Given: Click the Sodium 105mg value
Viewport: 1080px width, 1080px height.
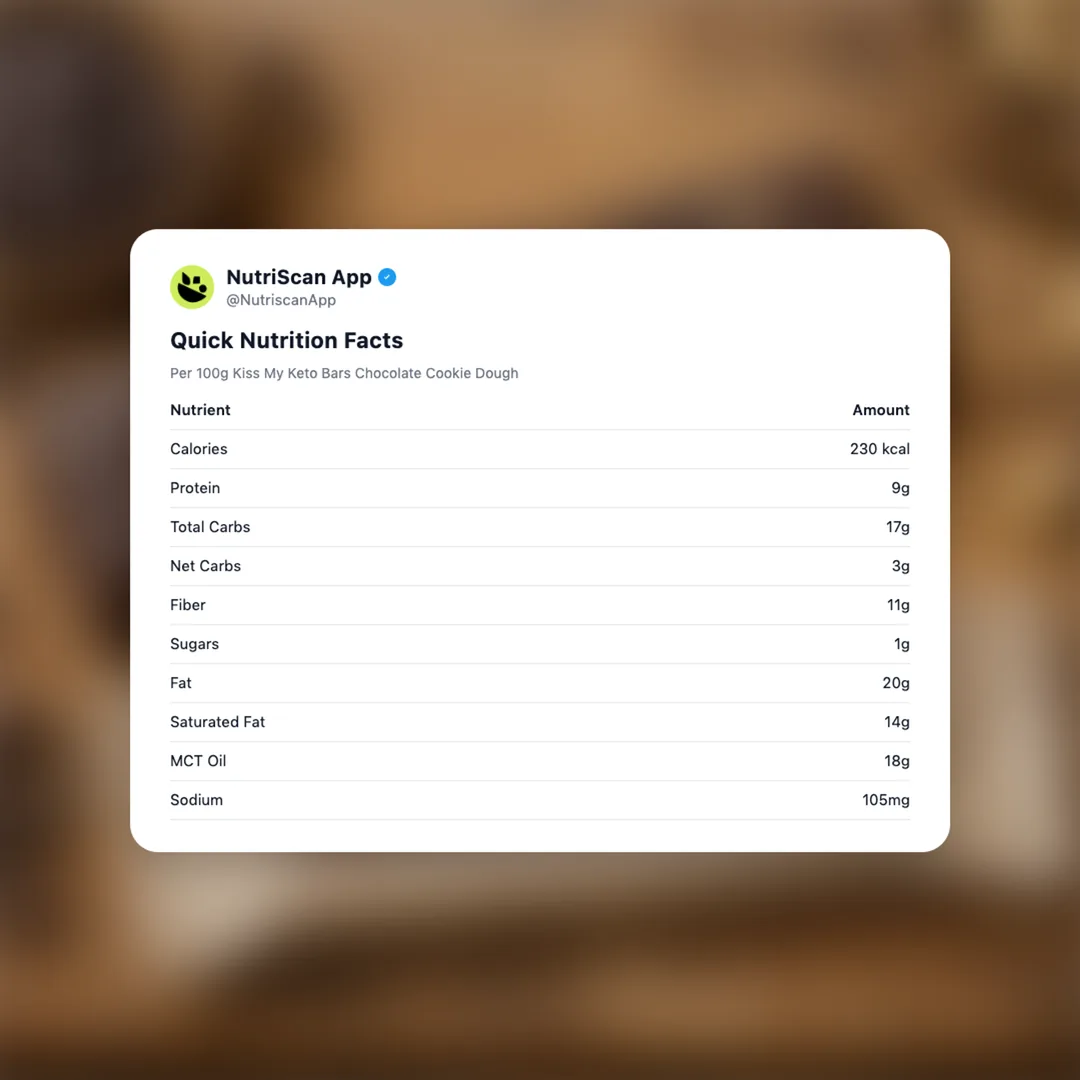Looking at the screenshot, I should 885,800.
